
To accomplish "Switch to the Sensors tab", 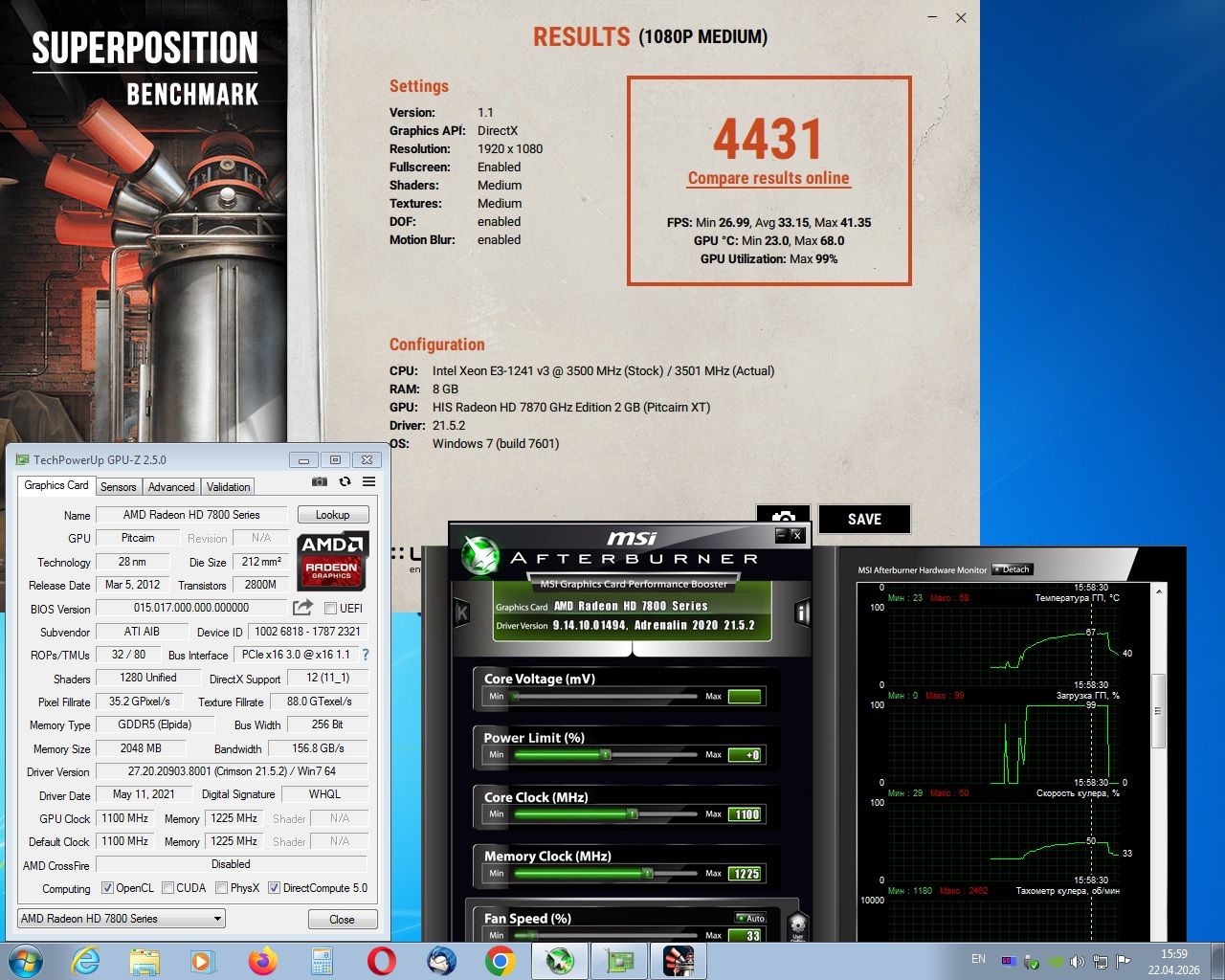I will [x=119, y=487].
